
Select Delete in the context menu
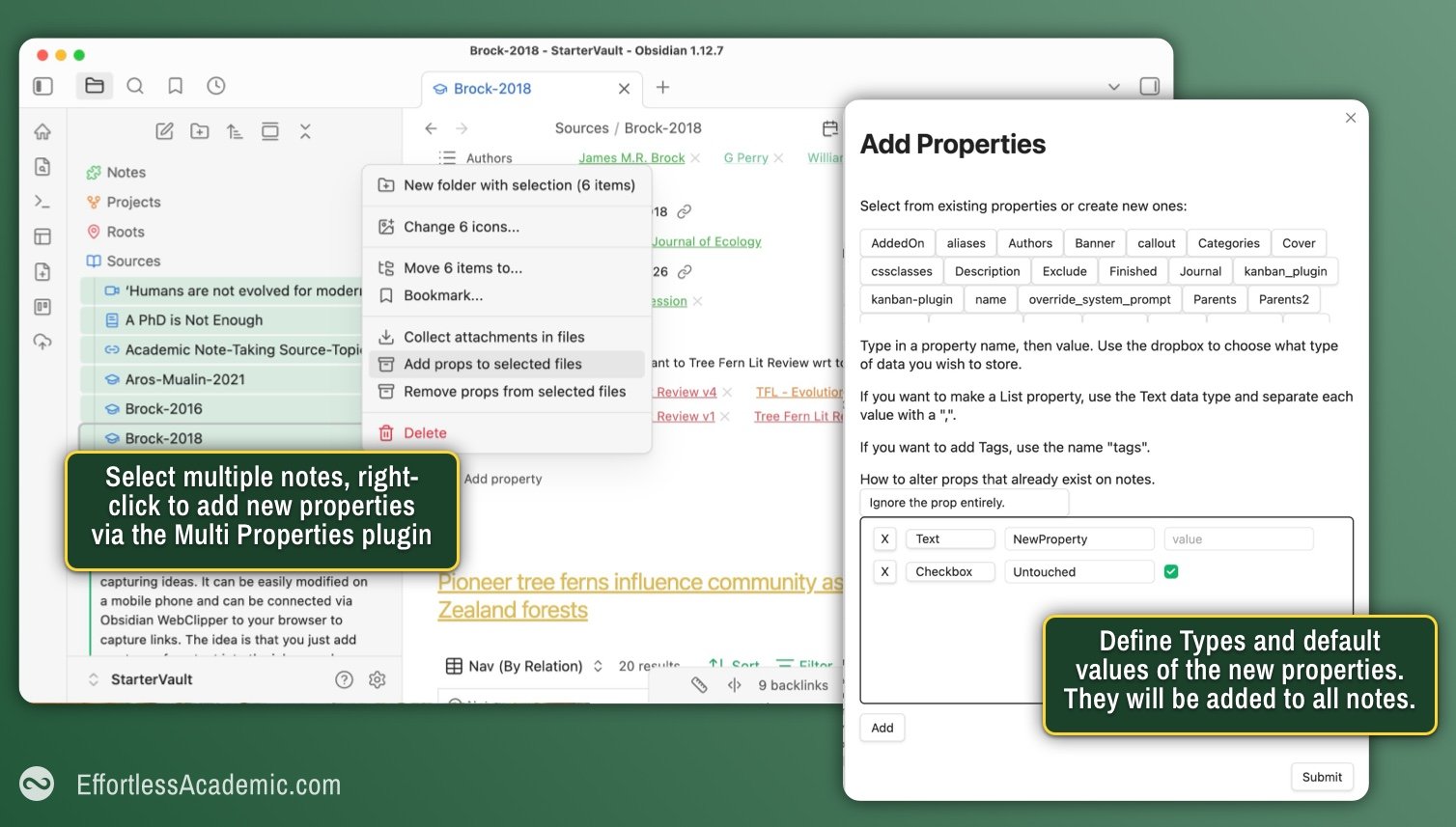pyautogui.click(x=506, y=433)
